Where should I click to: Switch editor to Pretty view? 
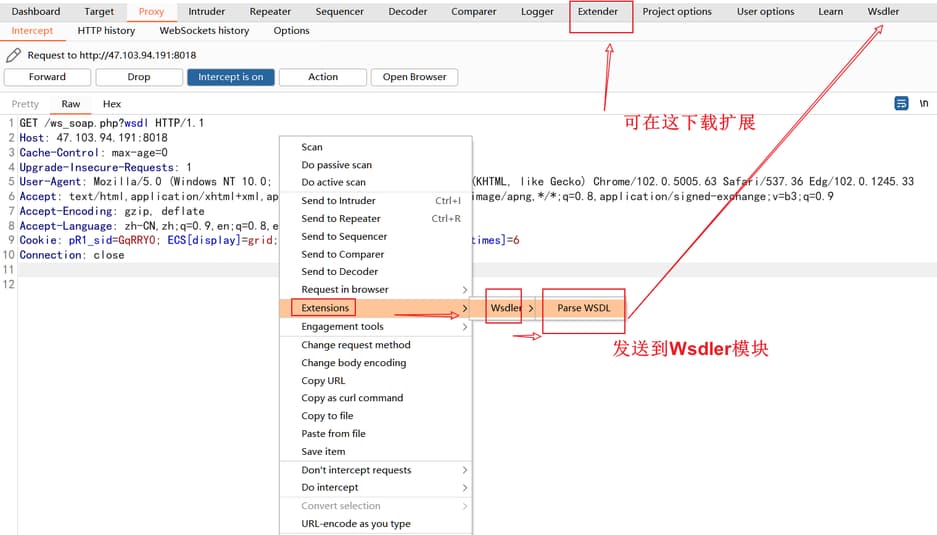pos(25,104)
